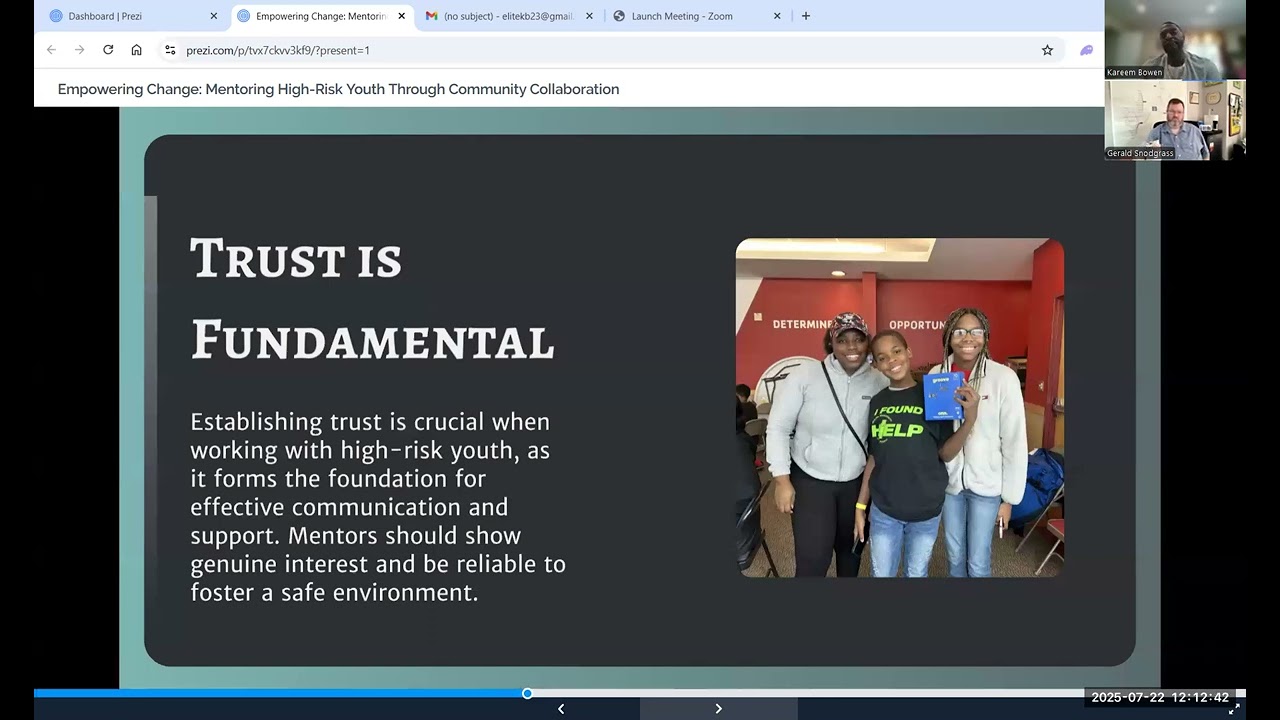The width and height of the screenshot is (1280, 720).
Task: Close the Dashboard | Prezi tab
Action: point(213,16)
